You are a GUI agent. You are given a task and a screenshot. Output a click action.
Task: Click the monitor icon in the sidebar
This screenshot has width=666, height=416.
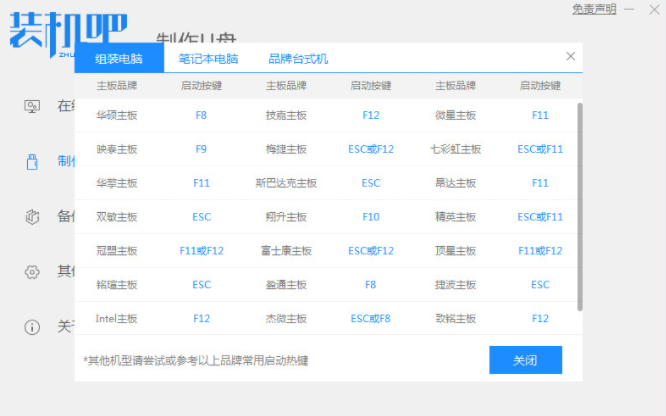click(32, 106)
